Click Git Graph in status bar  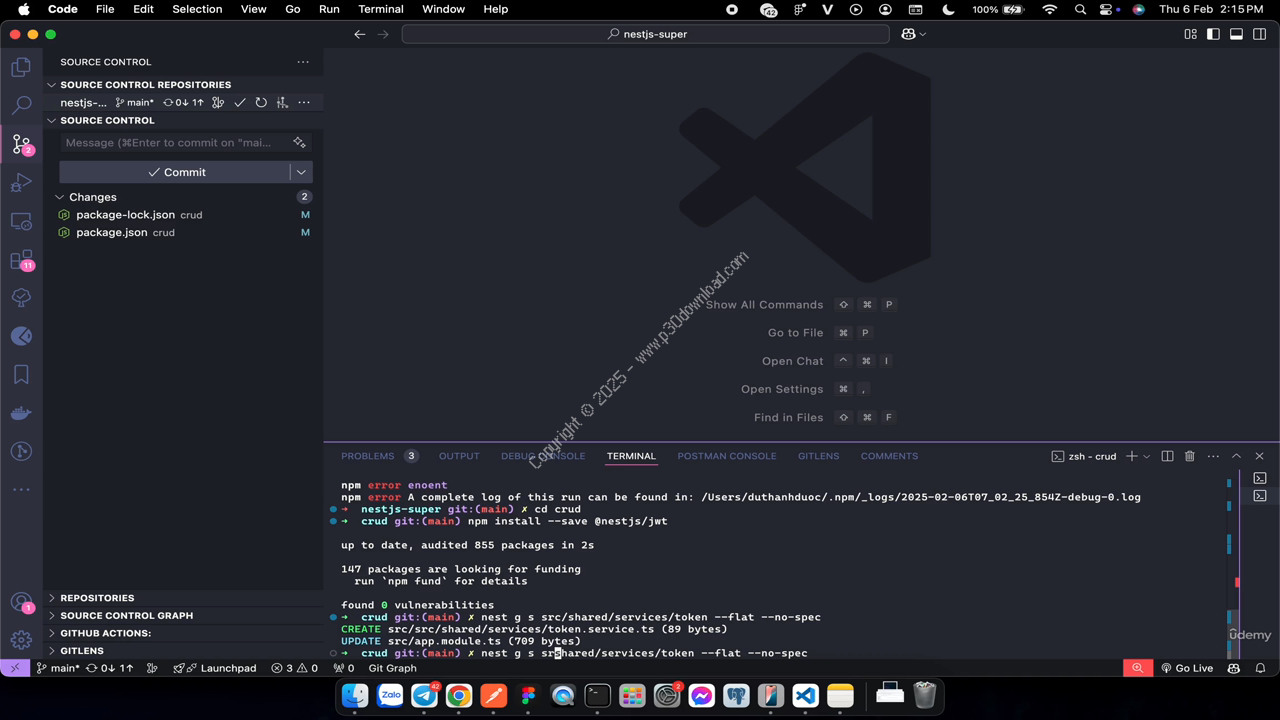[392, 668]
